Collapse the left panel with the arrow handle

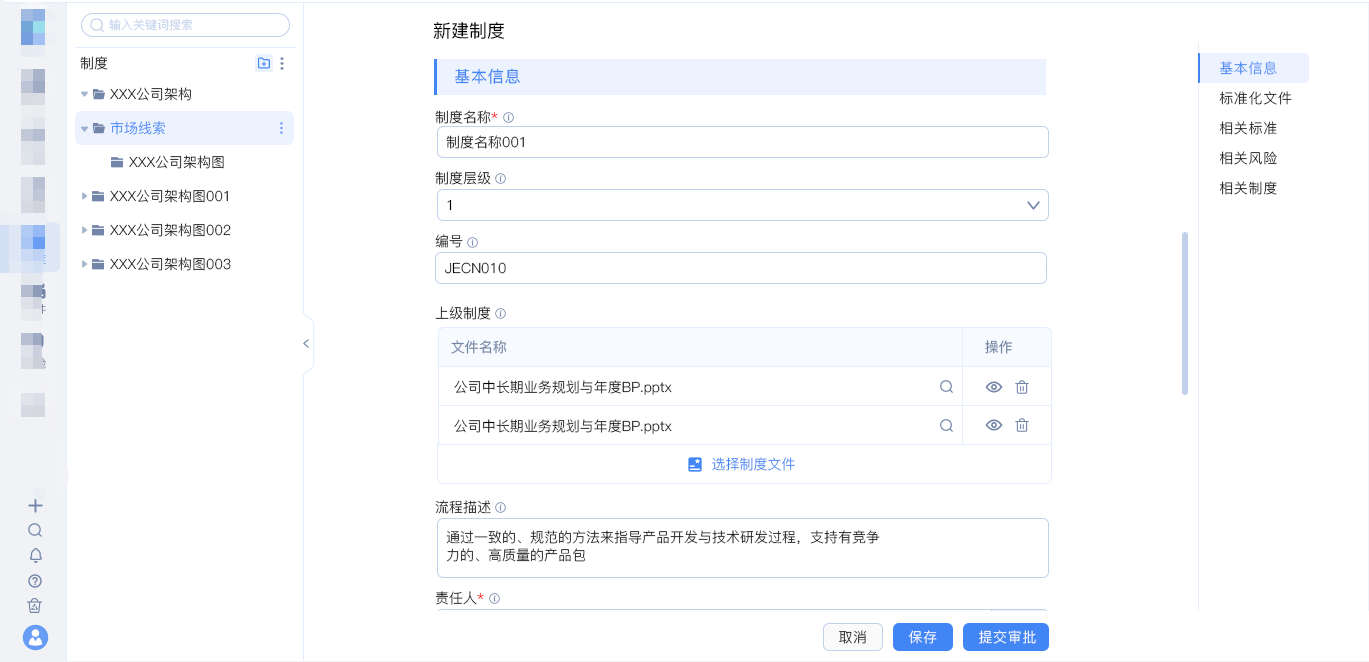pyautogui.click(x=306, y=343)
